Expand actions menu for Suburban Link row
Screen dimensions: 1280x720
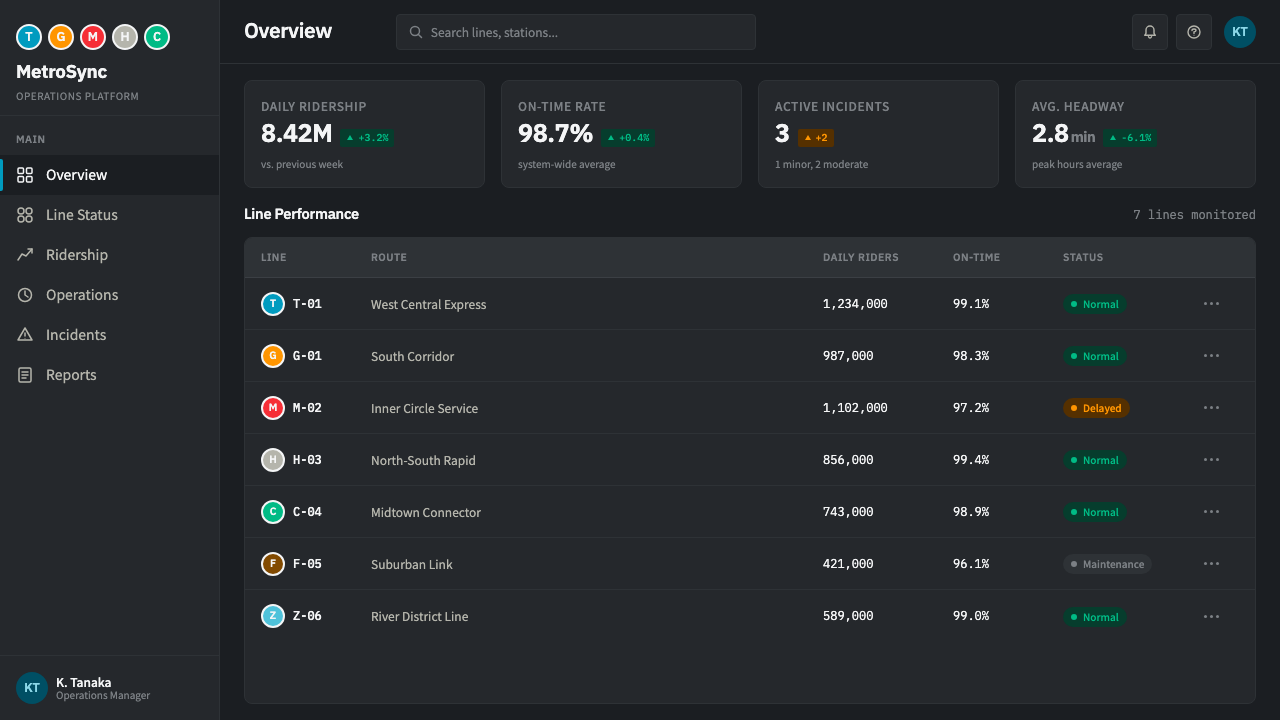coord(1212,564)
